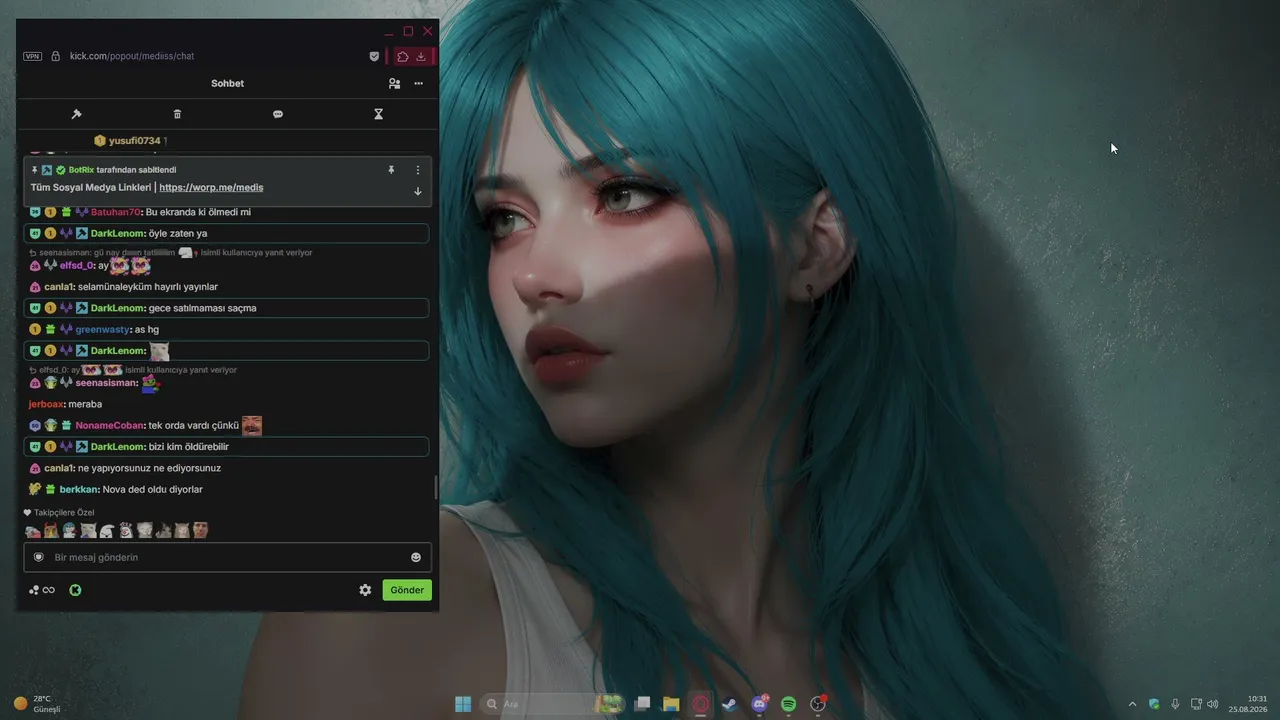1280x720 pixels.
Task: Open the clock and date flyout
Action: click(x=1248, y=704)
